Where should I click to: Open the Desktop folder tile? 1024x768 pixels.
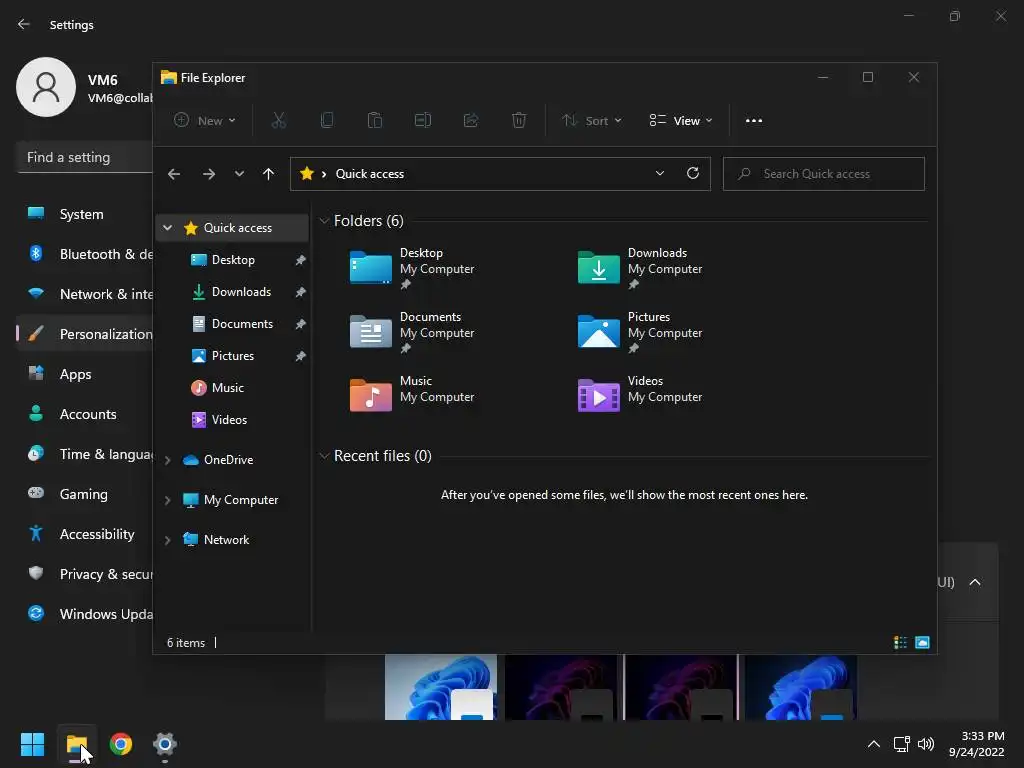tap(411, 268)
